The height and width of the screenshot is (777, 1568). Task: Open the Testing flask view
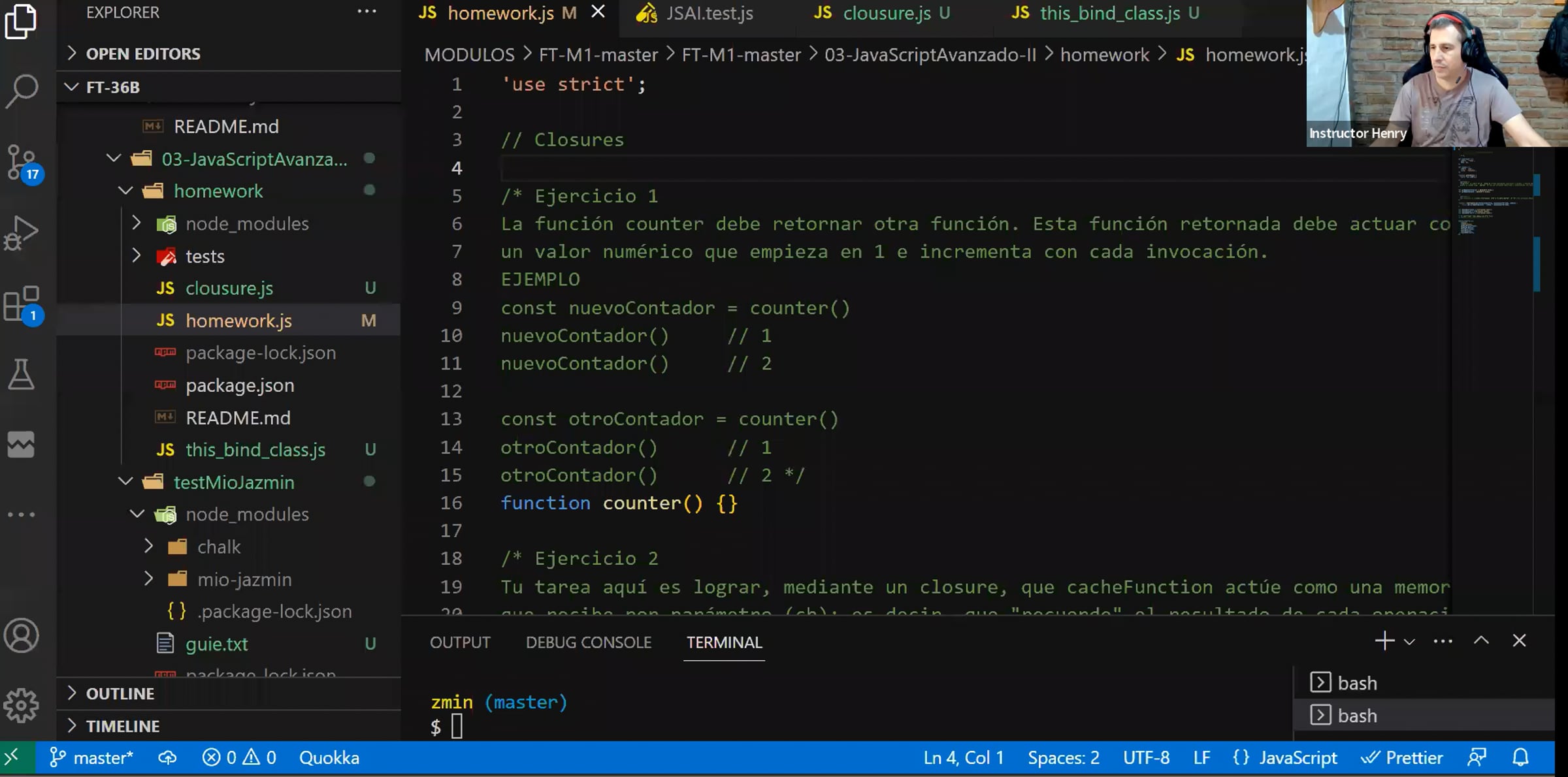[22, 373]
